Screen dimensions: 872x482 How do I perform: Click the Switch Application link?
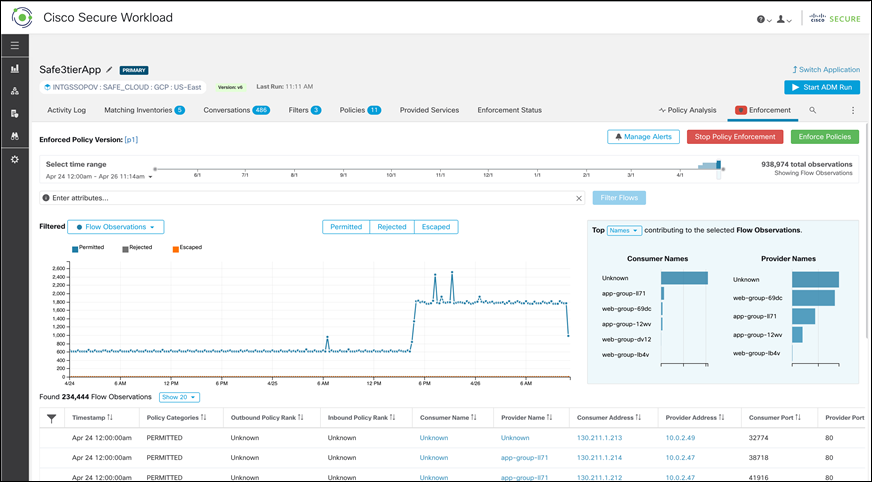coord(826,69)
